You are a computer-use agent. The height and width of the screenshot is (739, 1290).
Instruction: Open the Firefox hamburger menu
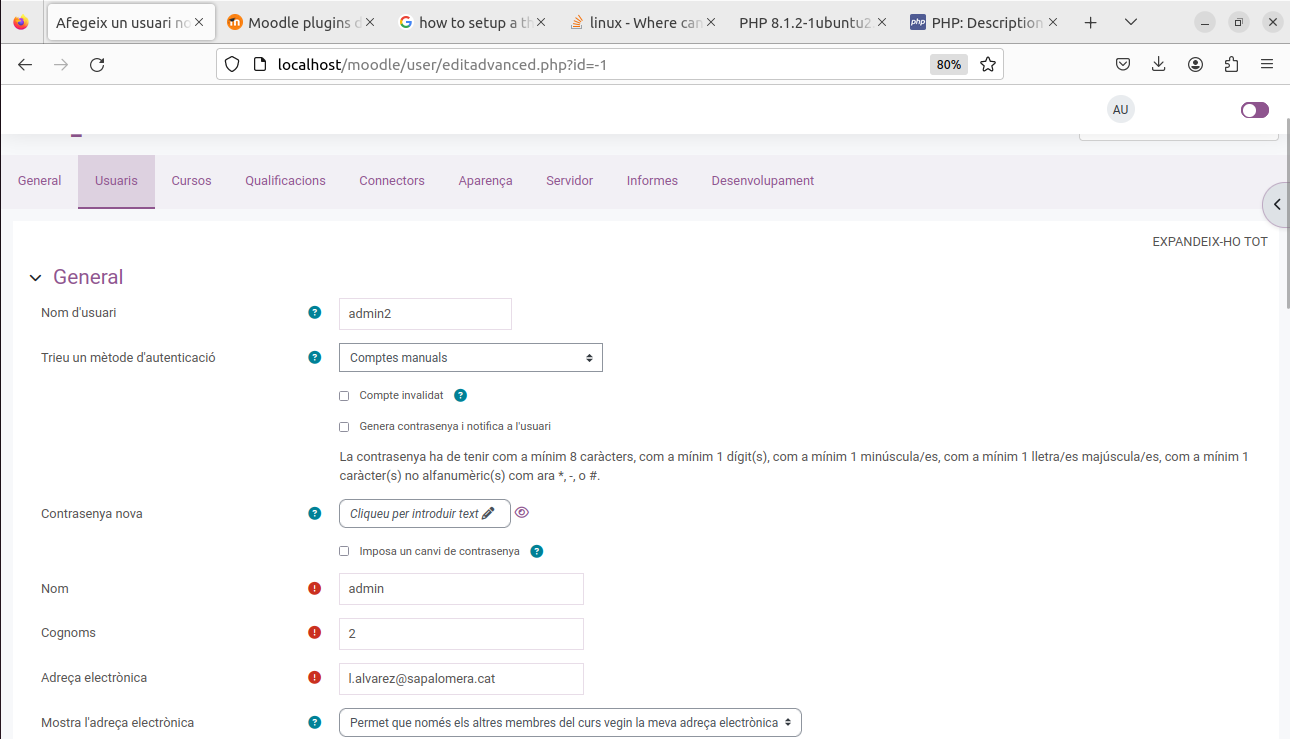[1267, 63]
